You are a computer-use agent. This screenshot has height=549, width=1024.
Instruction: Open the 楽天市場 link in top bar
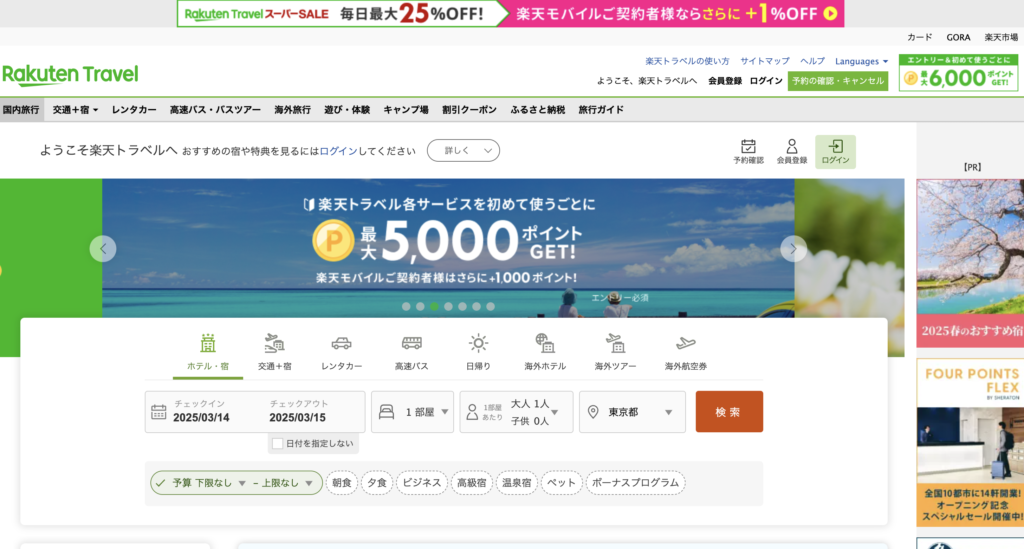[x=1001, y=37]
